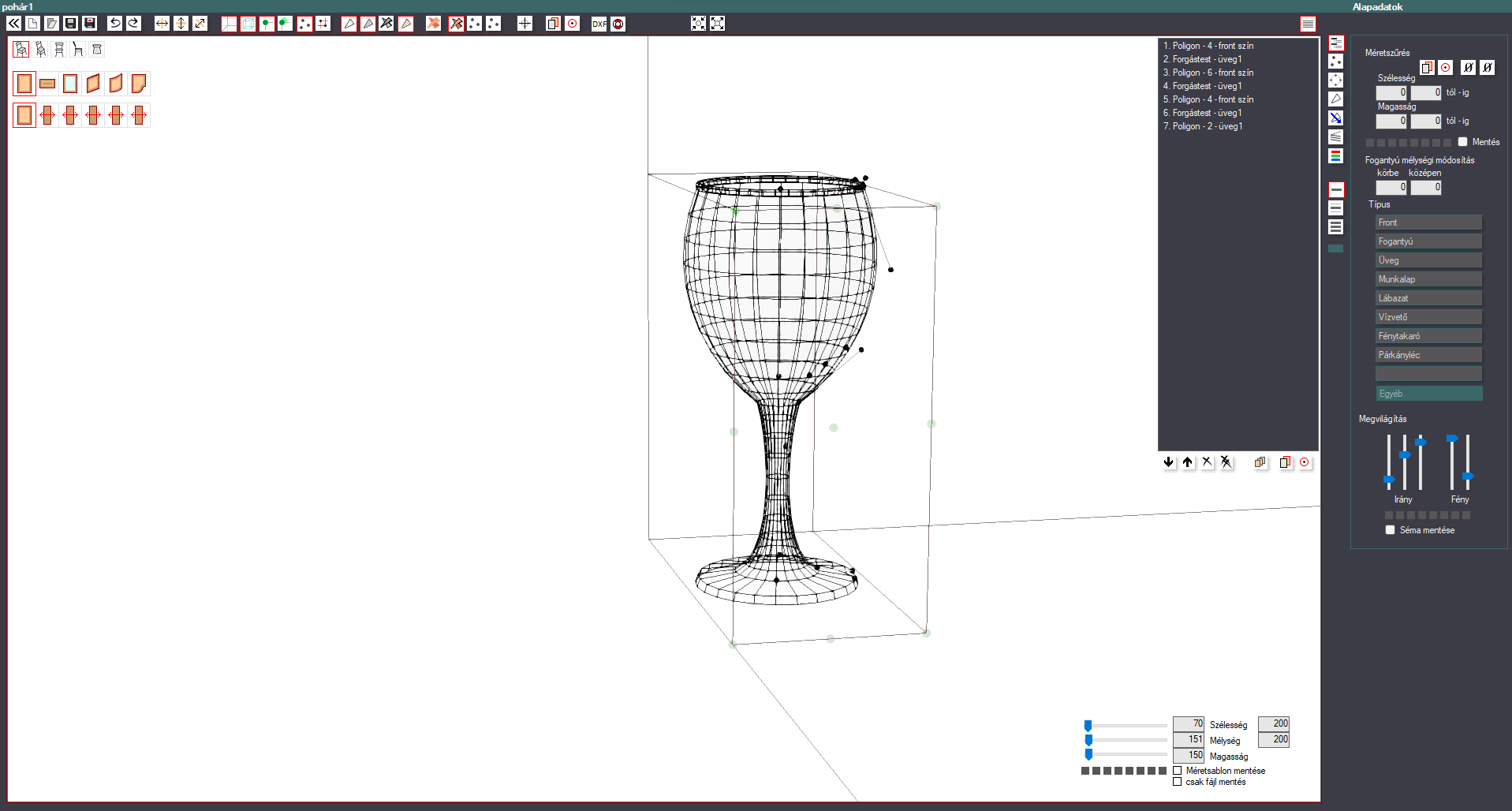Select horizontal resize arrow tool
This screenshot has width=1512, height=811.
(162, 24)
